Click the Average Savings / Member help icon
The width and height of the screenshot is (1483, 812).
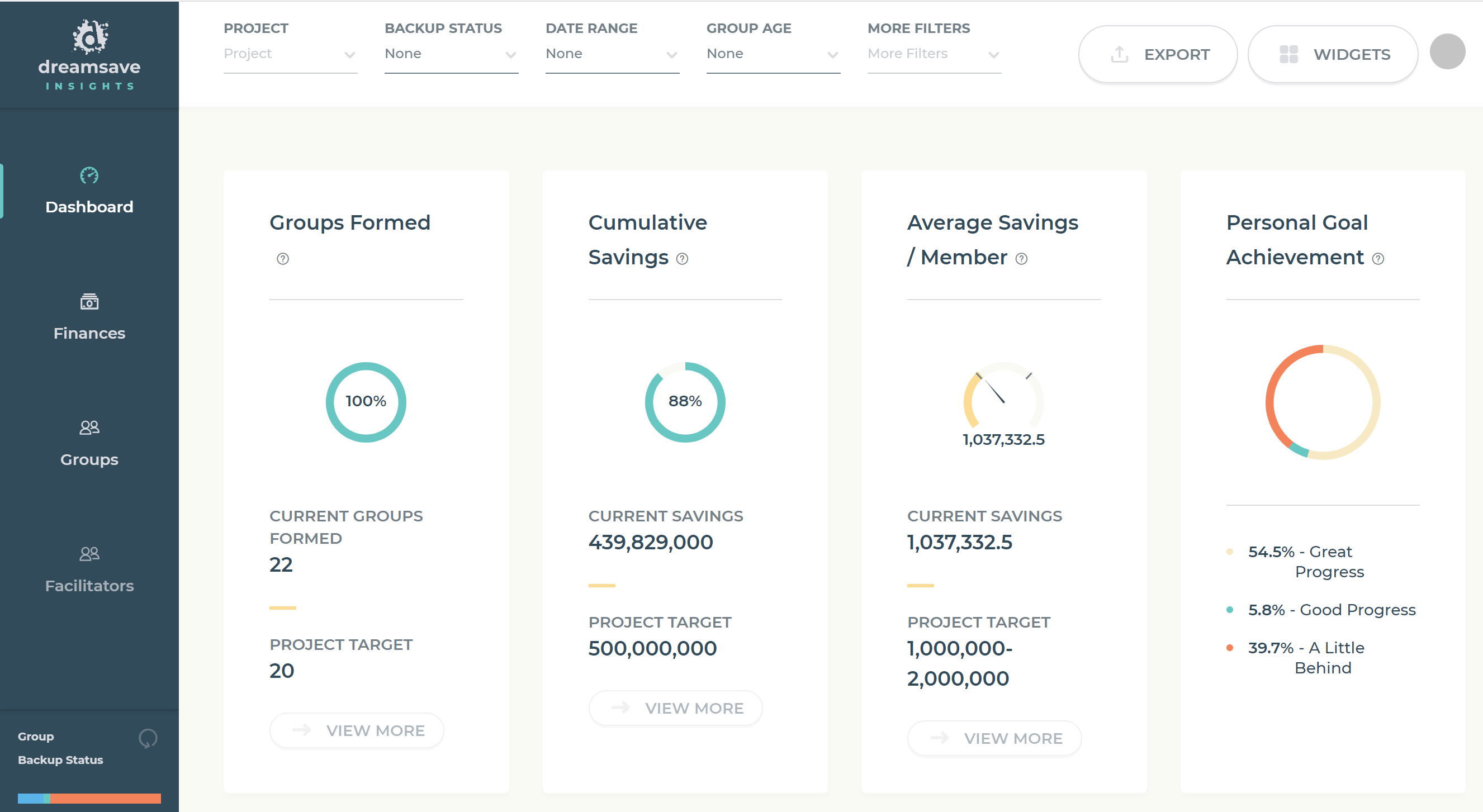(x=1021, y=259)
